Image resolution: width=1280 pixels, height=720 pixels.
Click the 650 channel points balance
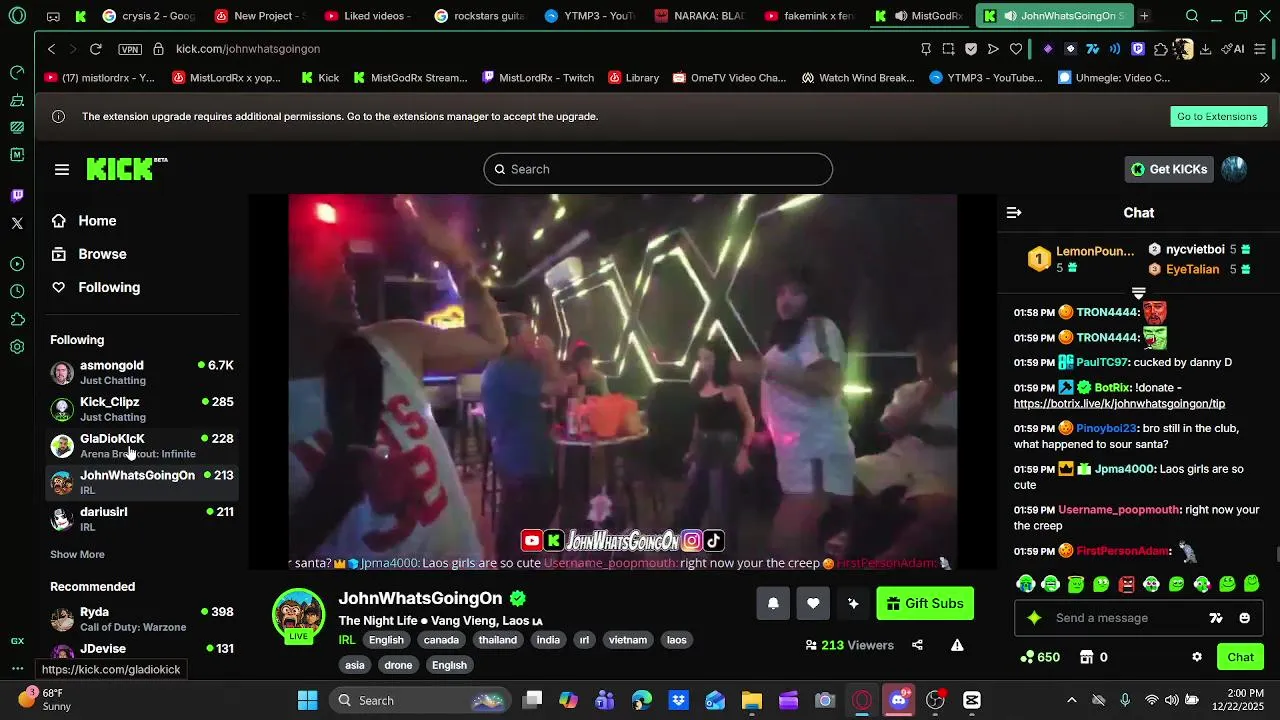pos(1040,657)
